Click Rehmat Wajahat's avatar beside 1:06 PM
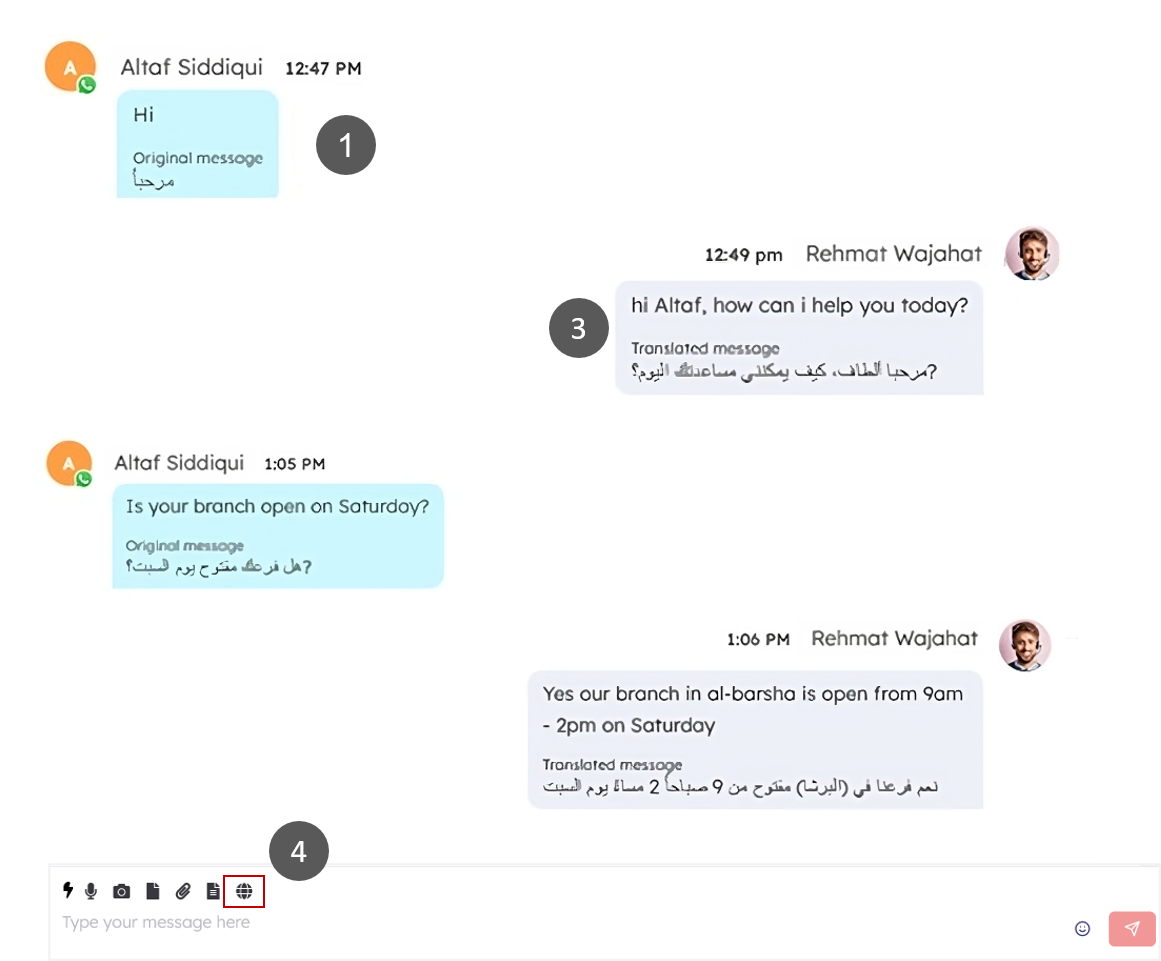Viewport: 1161px width, 961px height. (1024, 645)
